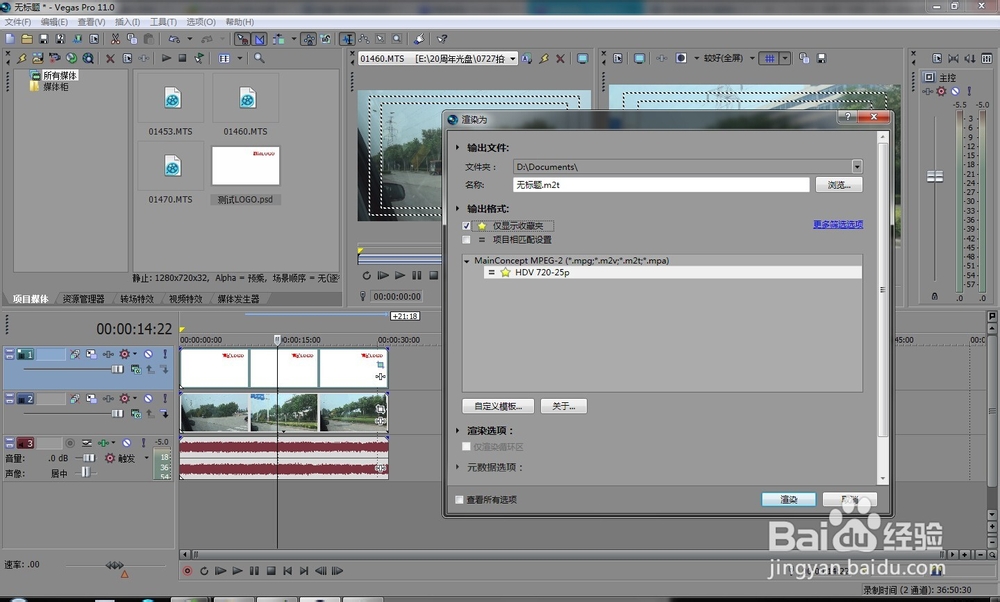Collapse MainConcept MPEG-2 format group
Image resolution: width=1000 pixels, height=602 pixels.
coord(467,261)
